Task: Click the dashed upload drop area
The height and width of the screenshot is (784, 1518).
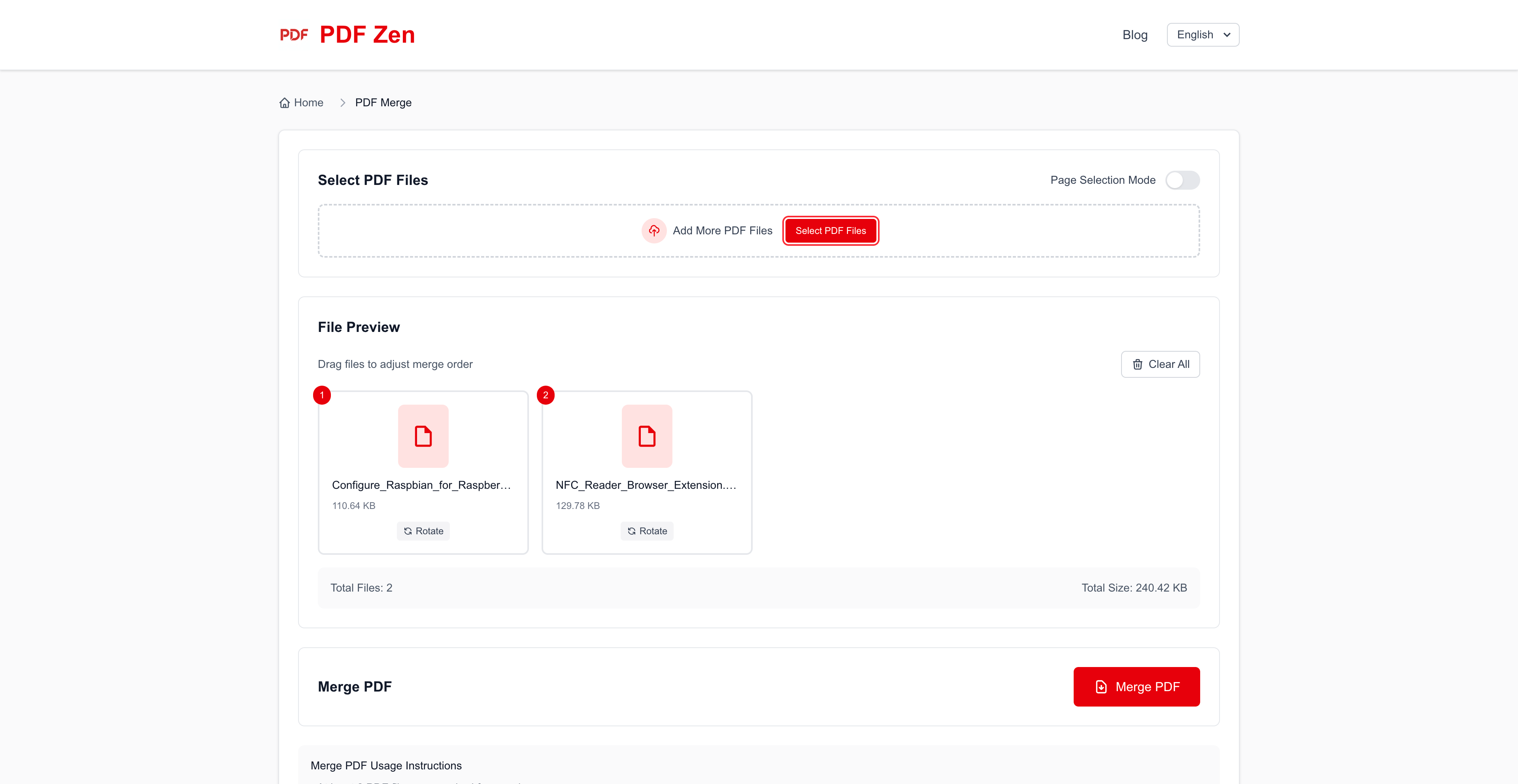Action: (472, 230)
